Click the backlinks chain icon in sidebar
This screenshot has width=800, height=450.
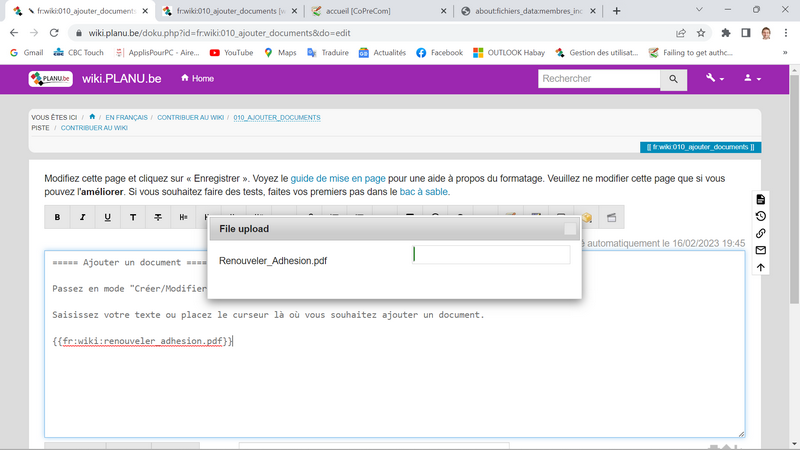point(761,233)
